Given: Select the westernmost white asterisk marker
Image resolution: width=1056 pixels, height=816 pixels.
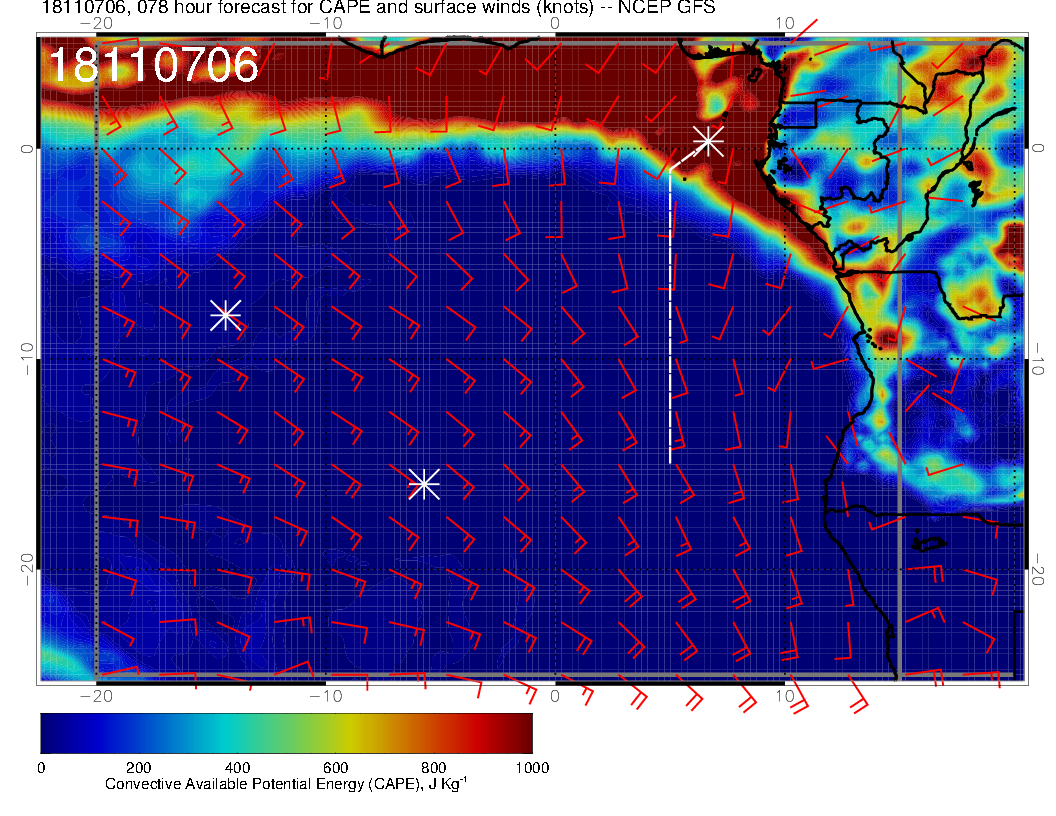Looking at the screenshot, I should point(225,314).
